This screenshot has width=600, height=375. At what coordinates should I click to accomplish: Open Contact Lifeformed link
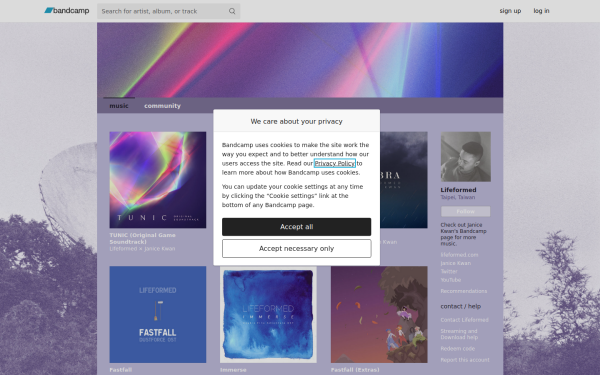click(x=465, y=320)
